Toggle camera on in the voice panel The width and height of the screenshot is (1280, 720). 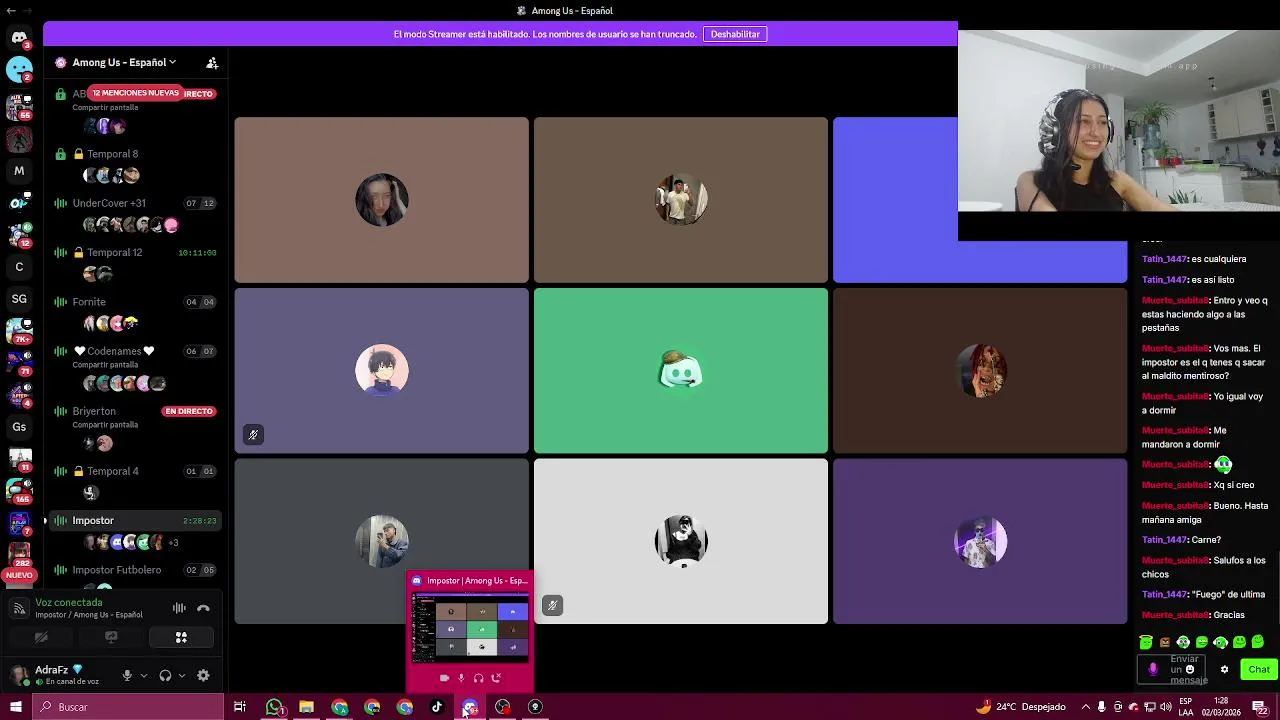pos(41,637)
